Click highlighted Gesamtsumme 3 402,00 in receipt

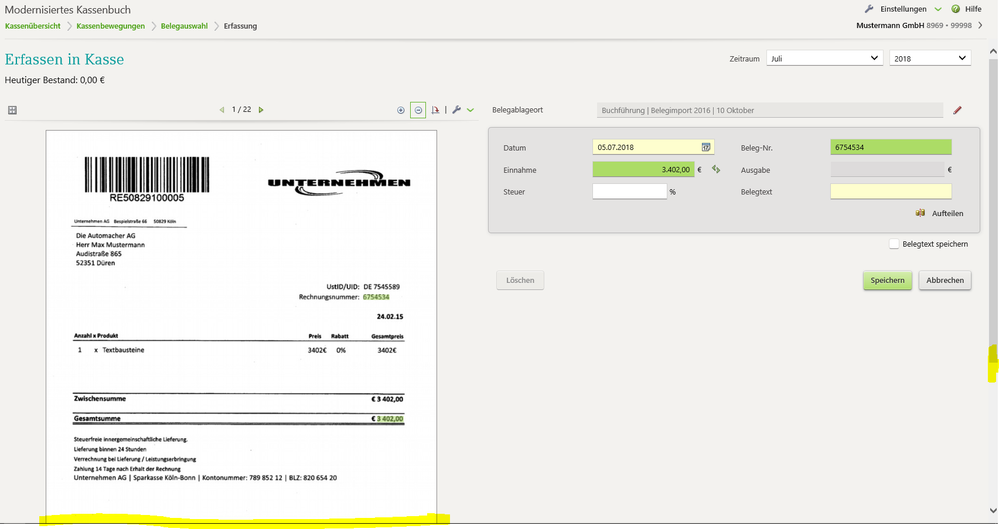click(389, 419)
